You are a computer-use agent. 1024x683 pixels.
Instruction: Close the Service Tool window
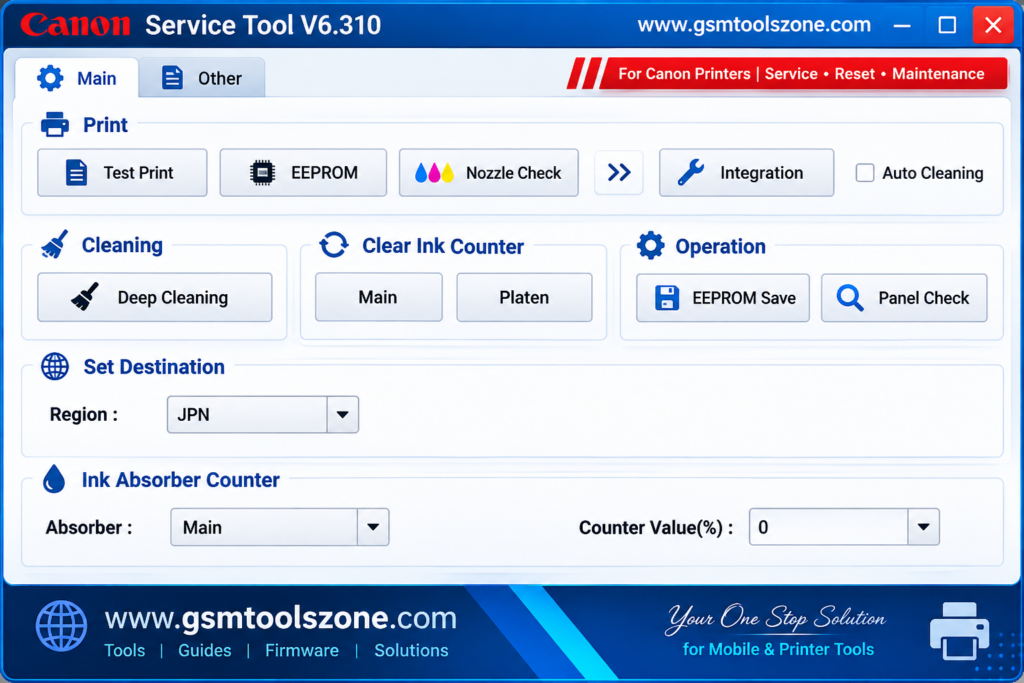(993, 25)
